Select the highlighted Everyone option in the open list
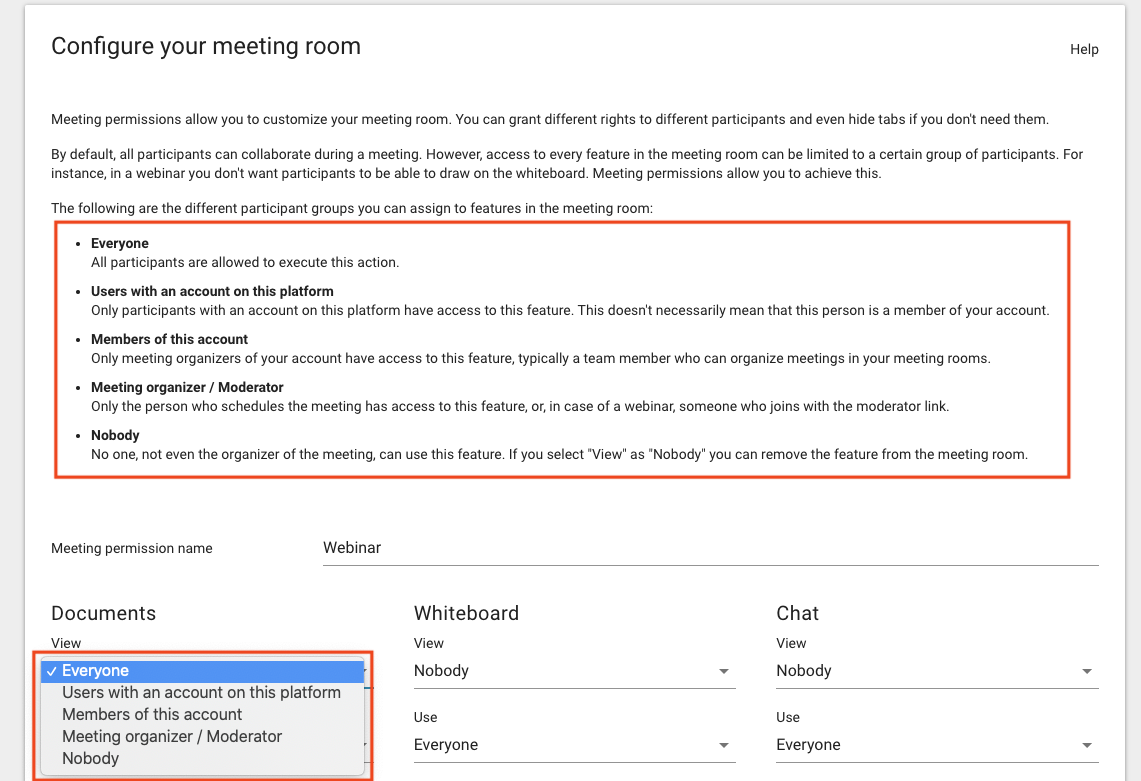The image size is (1141, 781). tap(203, 670)
